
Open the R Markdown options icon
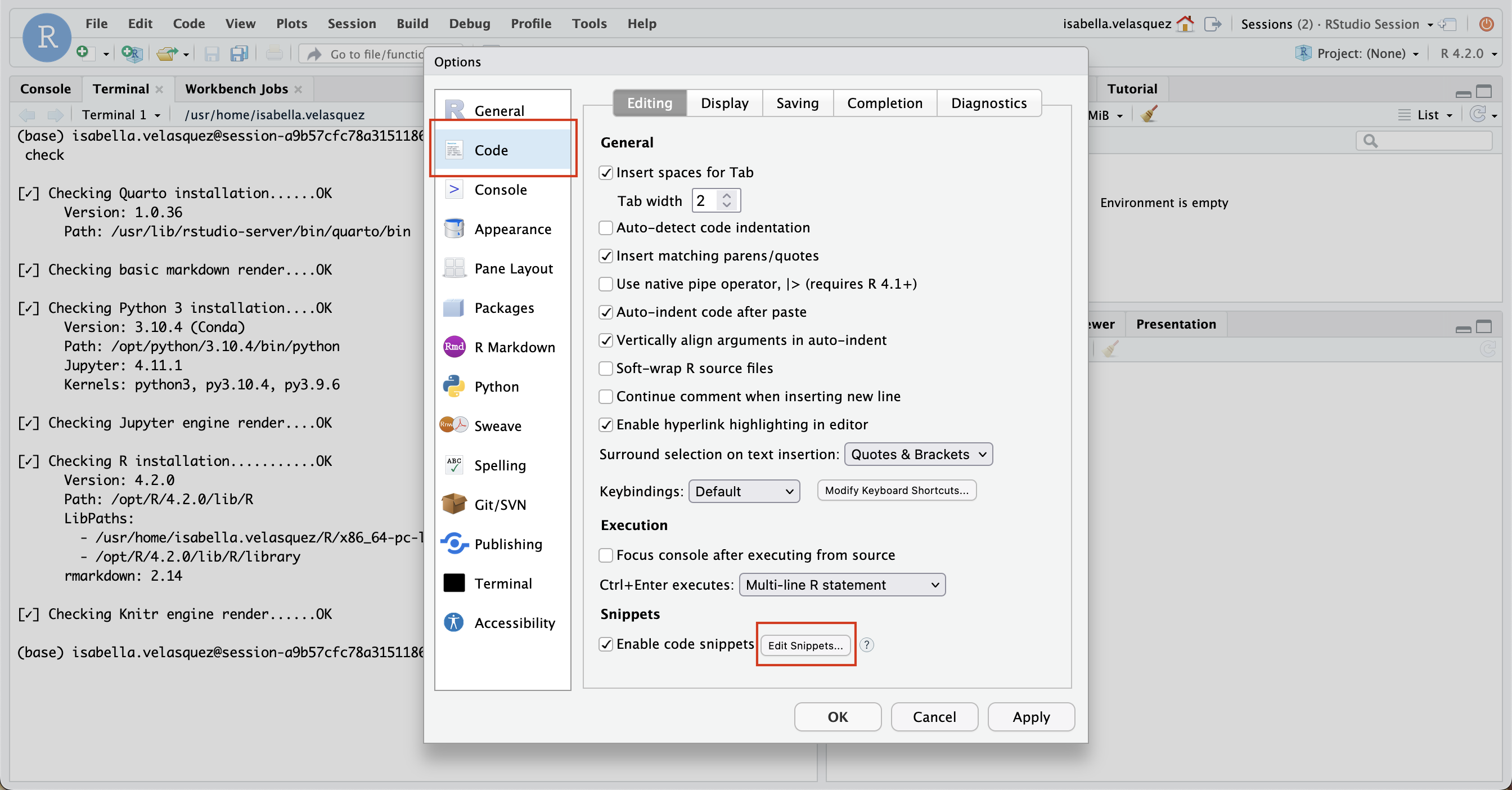[454, 347]
